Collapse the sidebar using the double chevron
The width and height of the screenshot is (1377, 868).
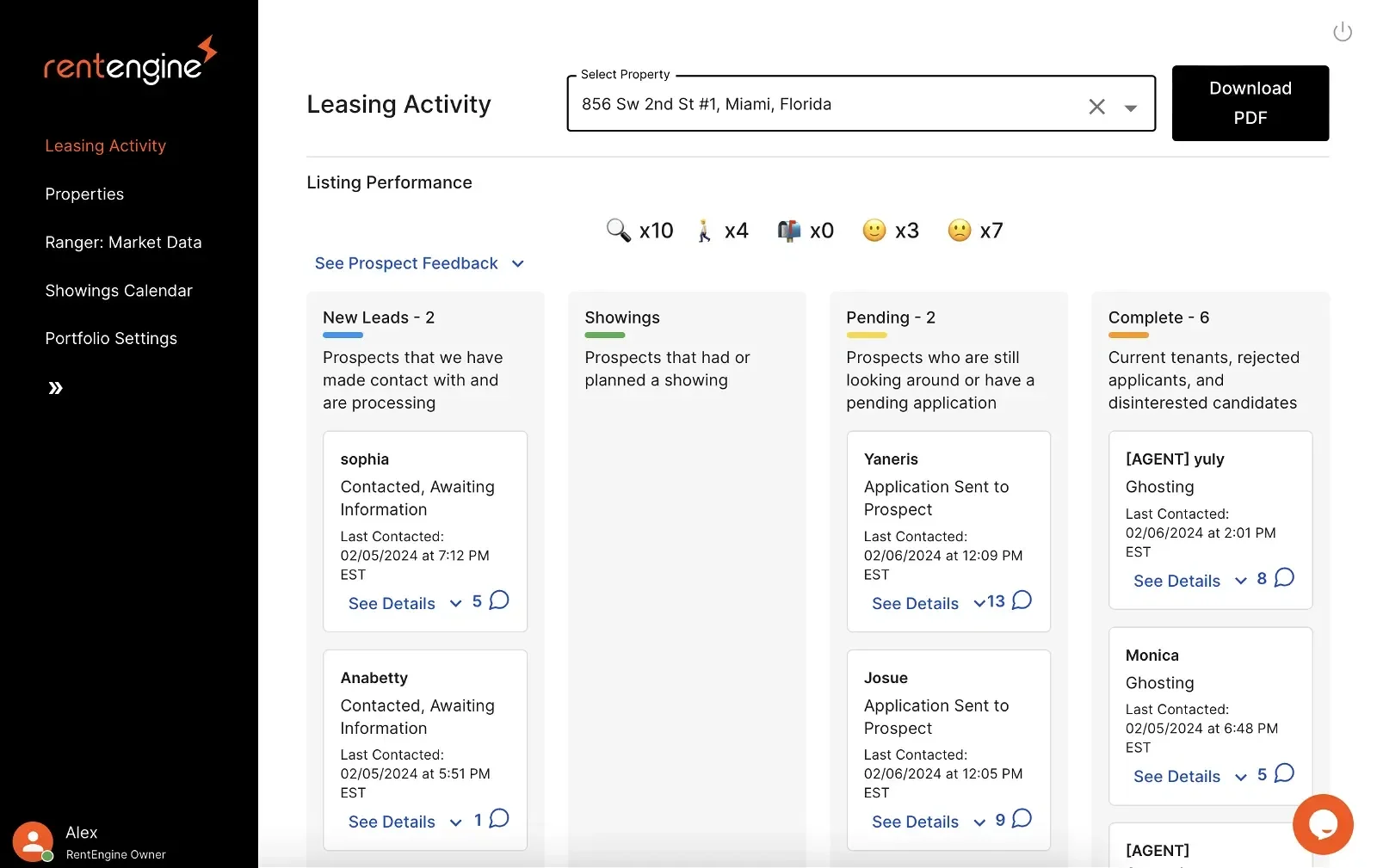55,388
